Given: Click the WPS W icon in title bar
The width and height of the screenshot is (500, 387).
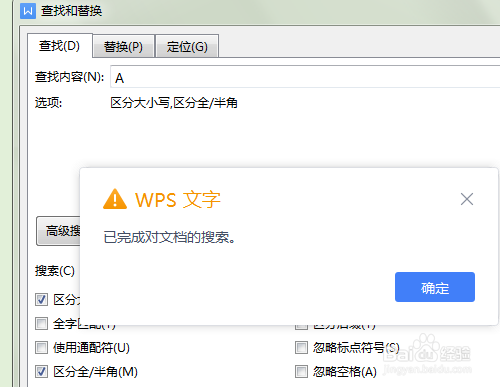Looking at the screenshot, I should click(28, 11).
